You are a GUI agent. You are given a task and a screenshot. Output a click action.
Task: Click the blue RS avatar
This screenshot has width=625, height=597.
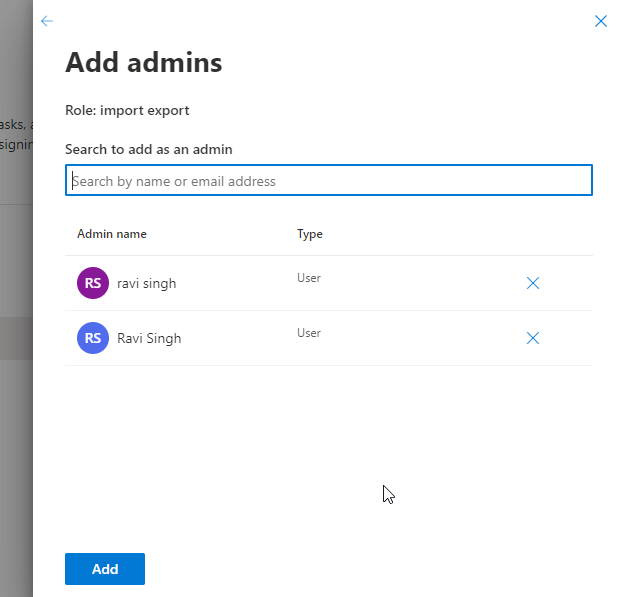pyautogui.click(x=93, y=338)
